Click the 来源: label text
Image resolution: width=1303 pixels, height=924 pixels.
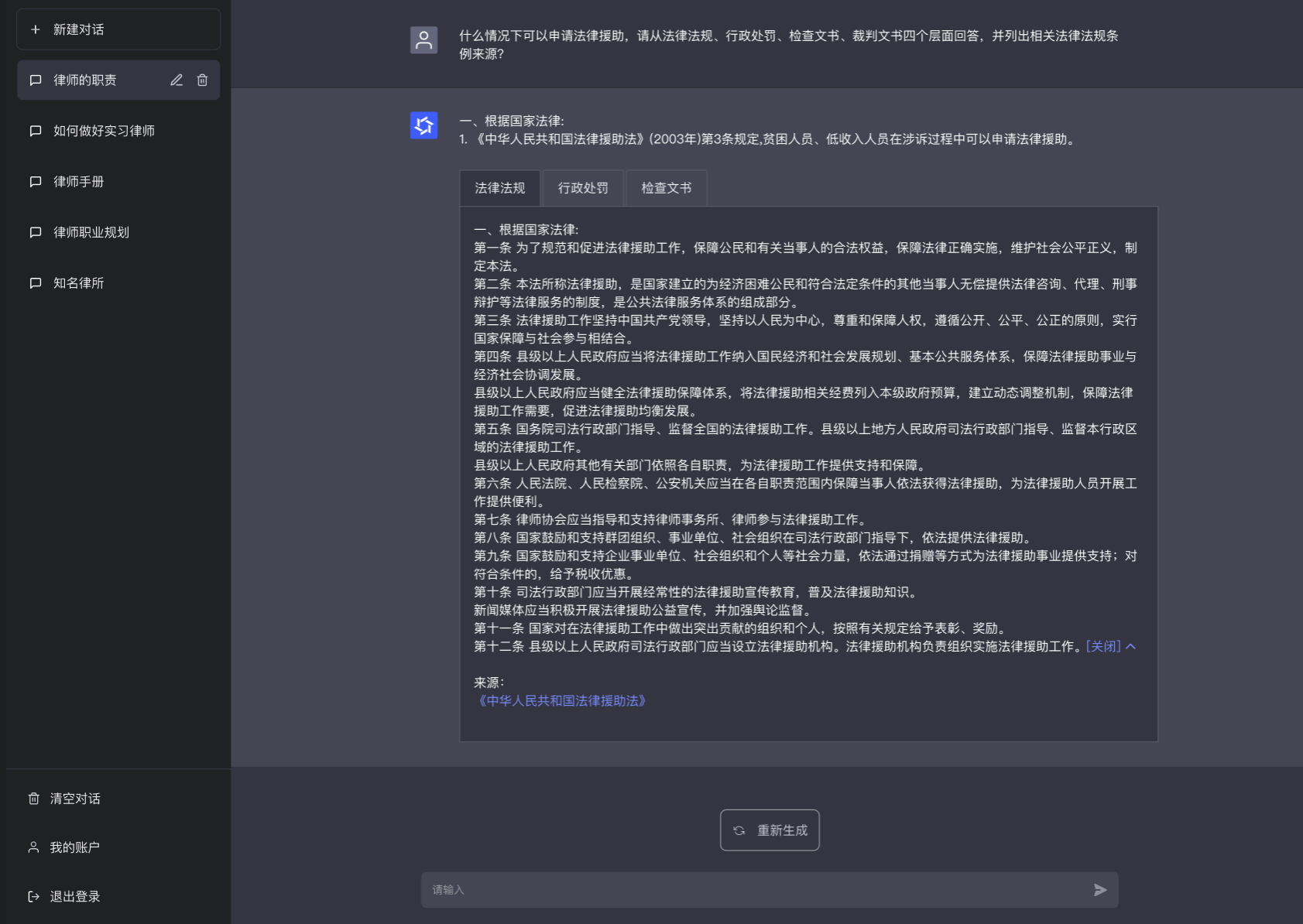(x=489, y=683)
